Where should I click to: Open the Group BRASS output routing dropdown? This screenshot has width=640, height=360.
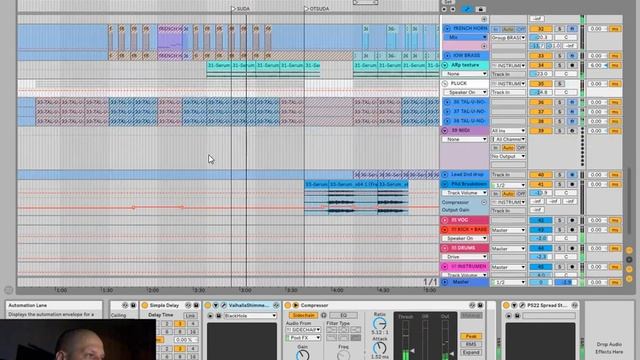[x=508, y=38]
